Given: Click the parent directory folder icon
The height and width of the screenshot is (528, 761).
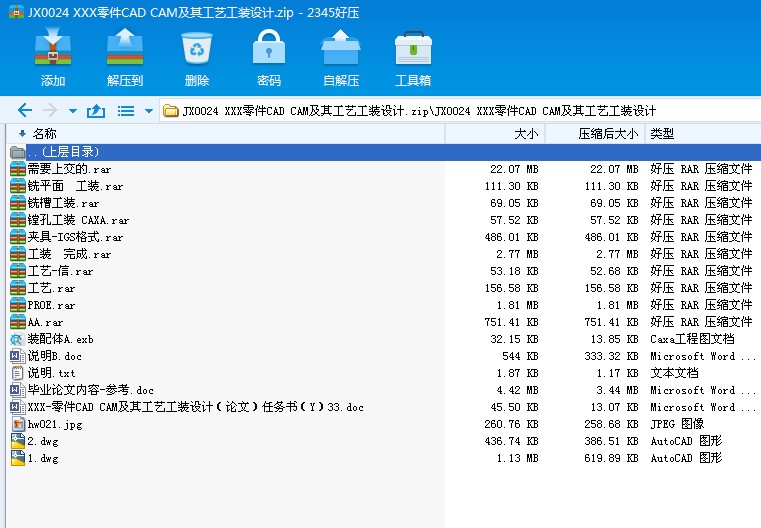Looking at the screenshot, I should click(17, 152).
